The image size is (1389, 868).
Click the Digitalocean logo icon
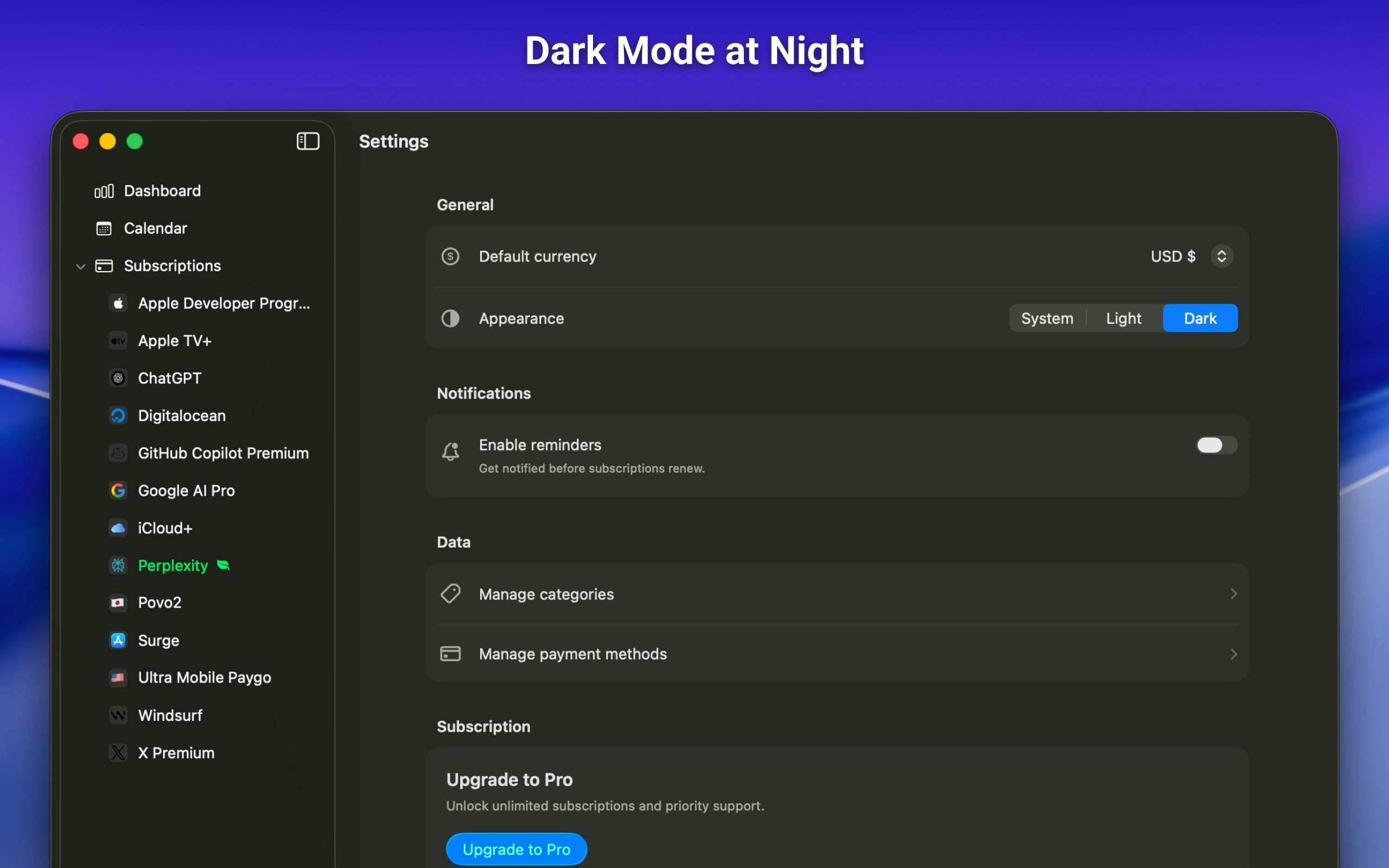click(x=118, y=416)
